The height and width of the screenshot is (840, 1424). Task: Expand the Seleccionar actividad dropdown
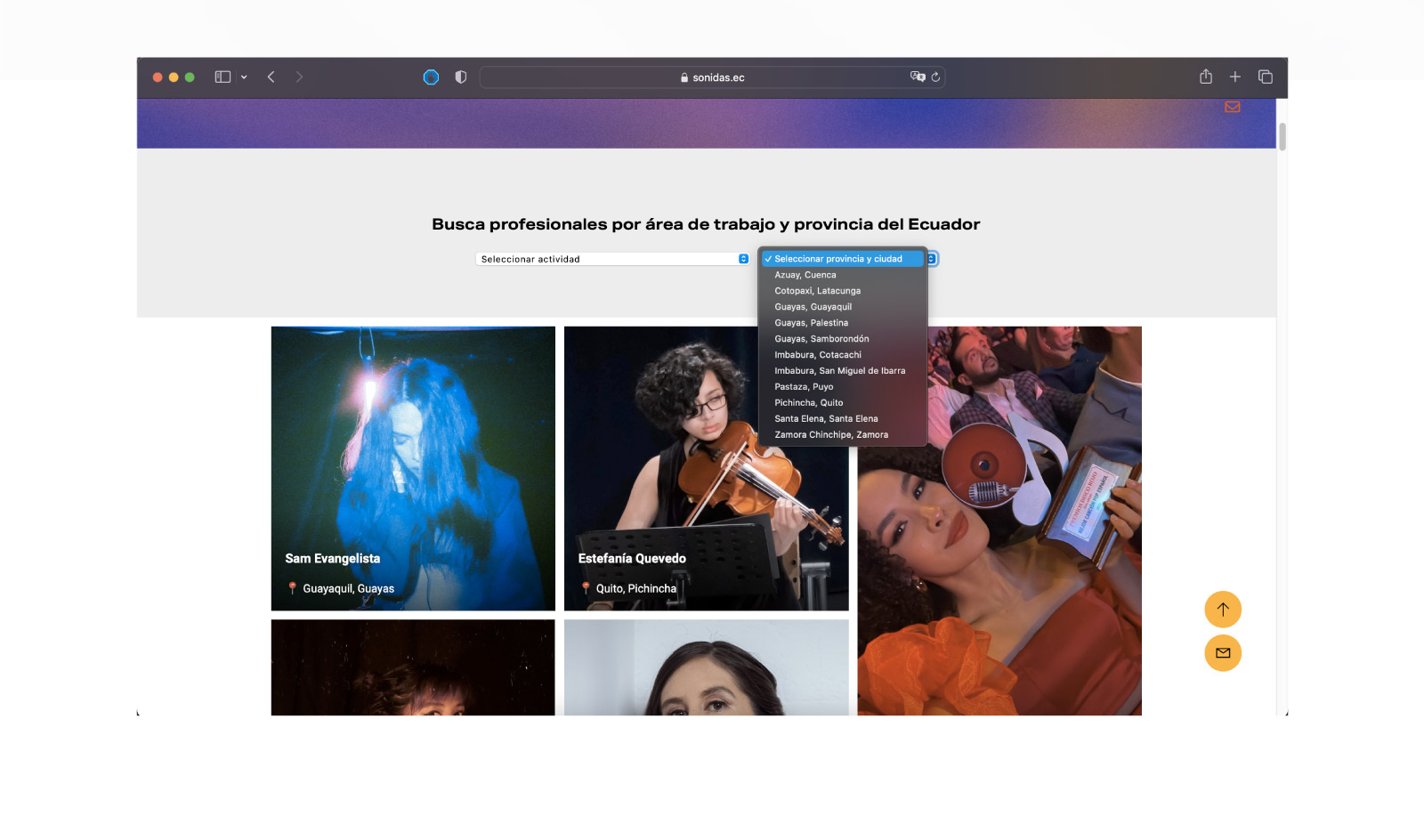[612, 259]
